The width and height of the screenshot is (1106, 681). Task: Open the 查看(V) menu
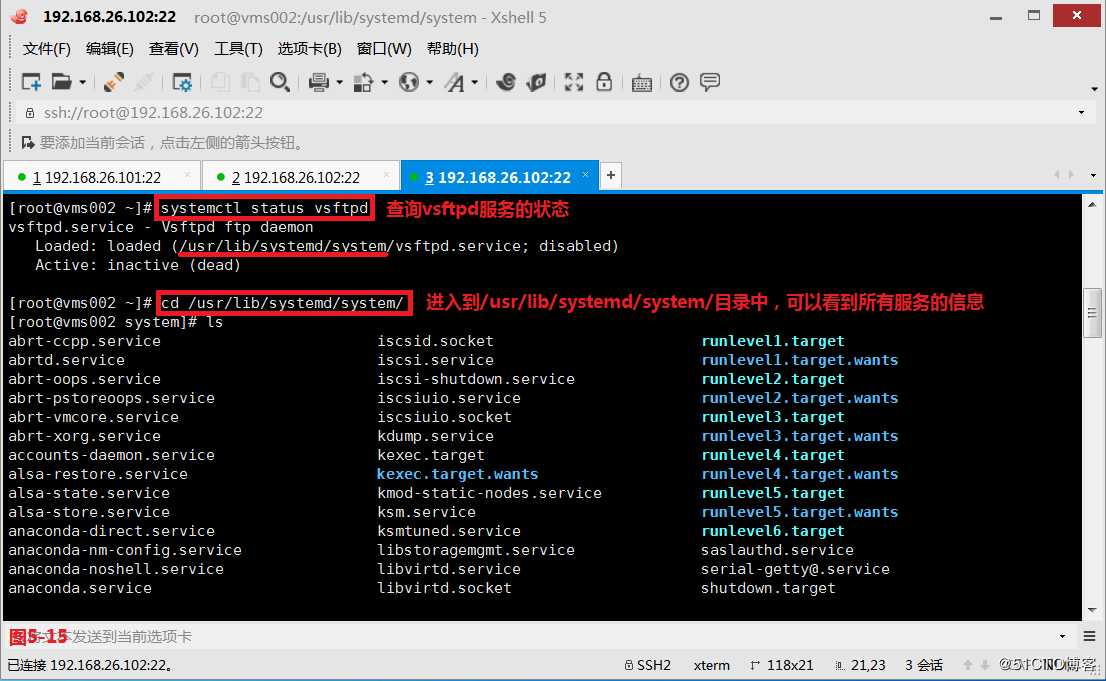coord(174,49)
